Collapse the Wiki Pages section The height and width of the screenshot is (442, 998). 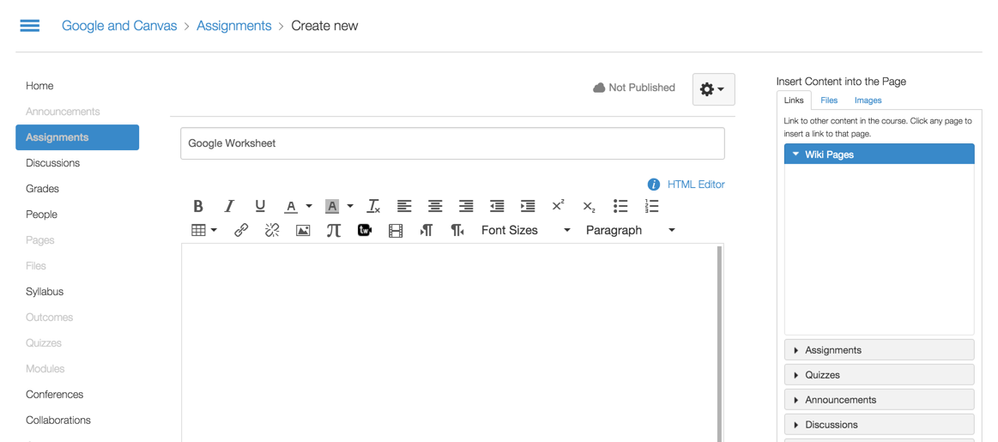[879, 154]
